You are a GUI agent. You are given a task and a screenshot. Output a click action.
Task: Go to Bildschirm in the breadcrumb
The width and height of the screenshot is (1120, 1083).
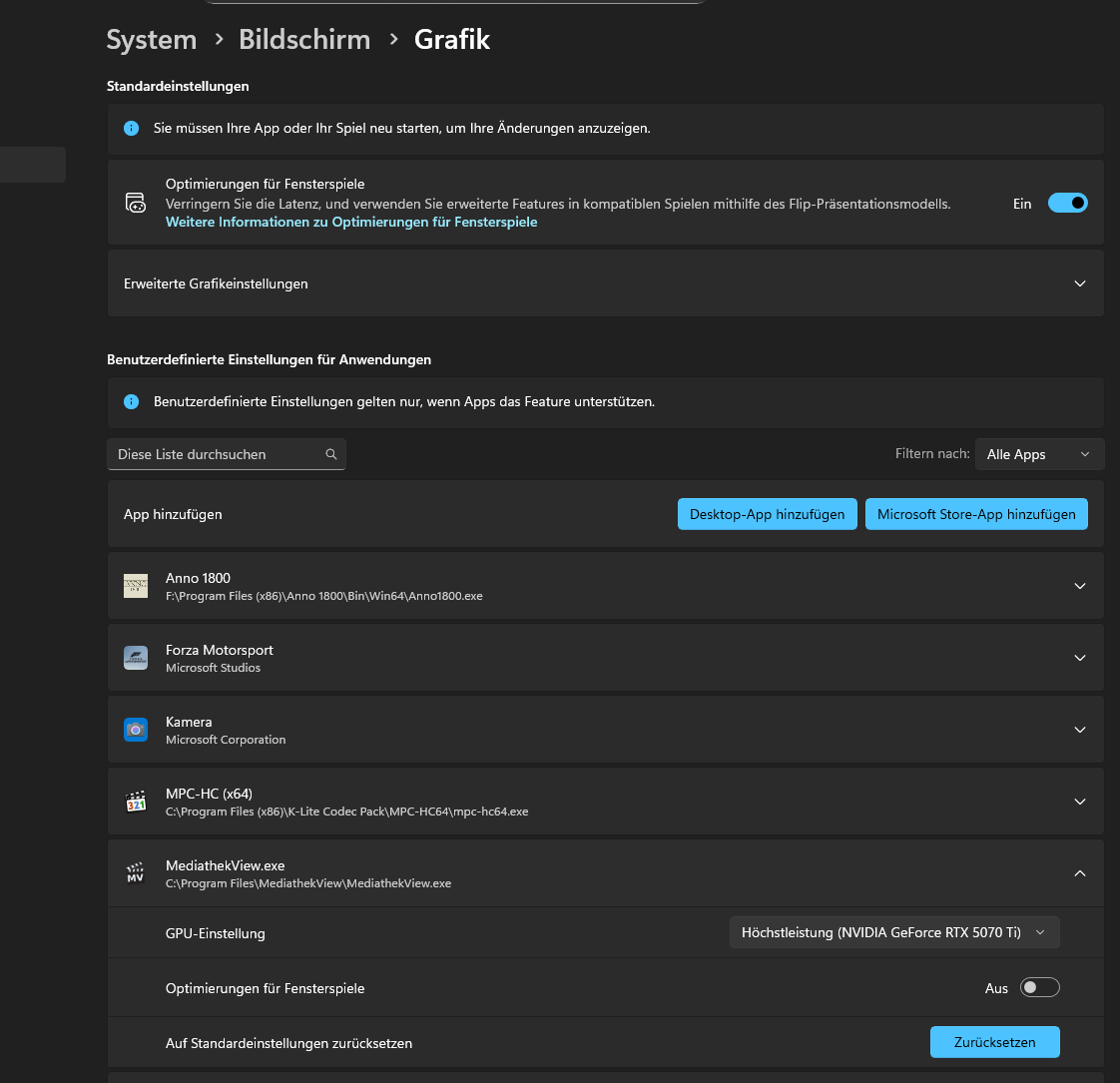point(304,40)
